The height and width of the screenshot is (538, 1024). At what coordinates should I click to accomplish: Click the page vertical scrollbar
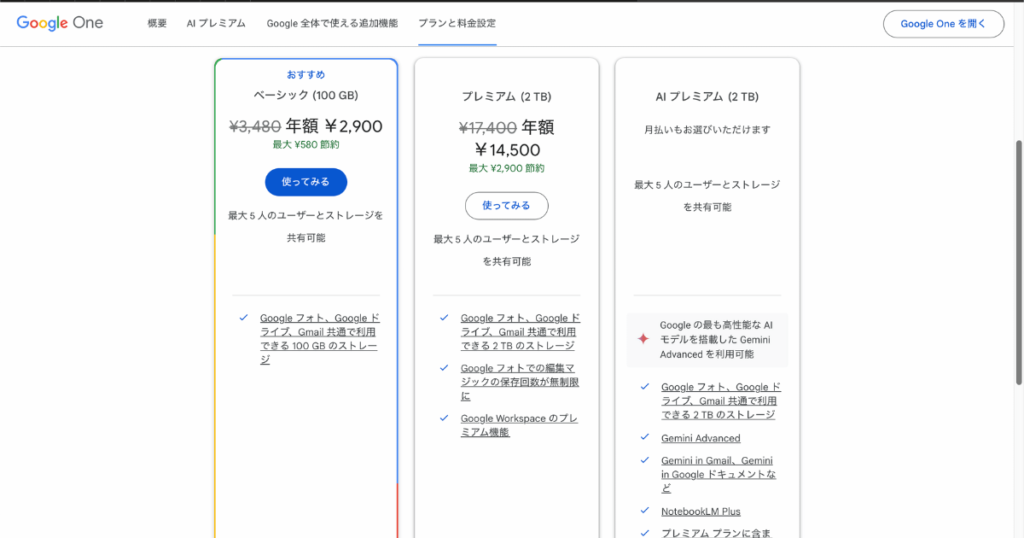1019,262
